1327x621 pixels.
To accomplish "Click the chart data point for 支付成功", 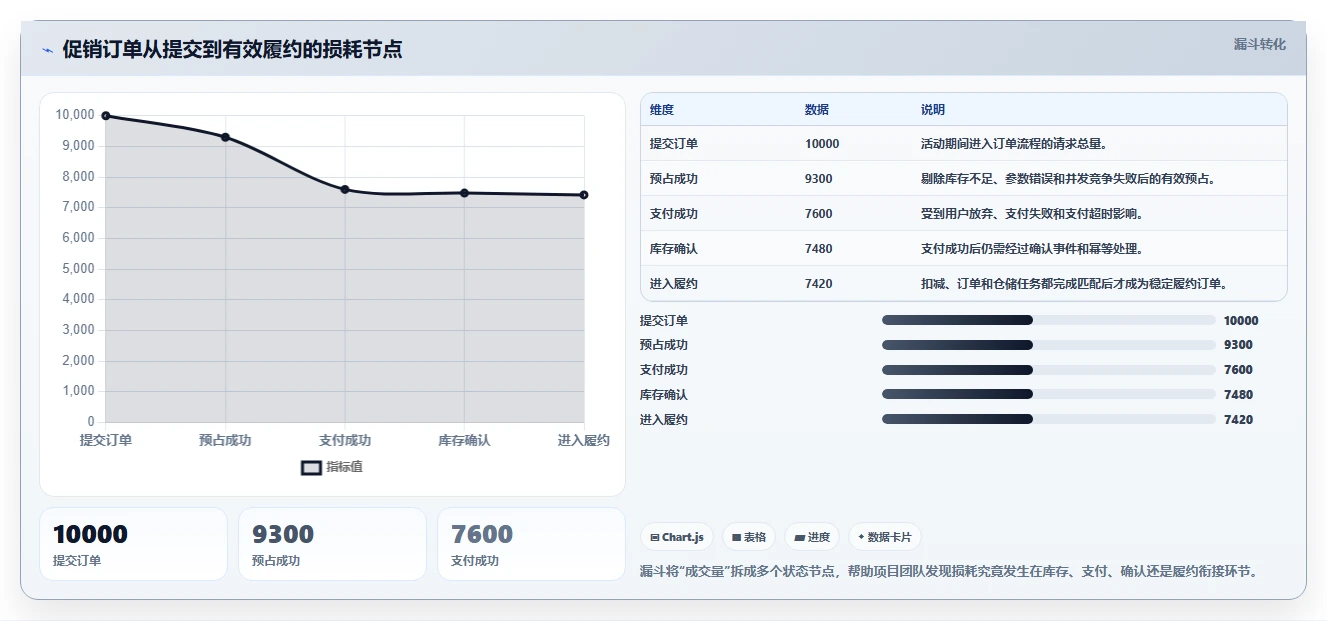I will [345, 189].
